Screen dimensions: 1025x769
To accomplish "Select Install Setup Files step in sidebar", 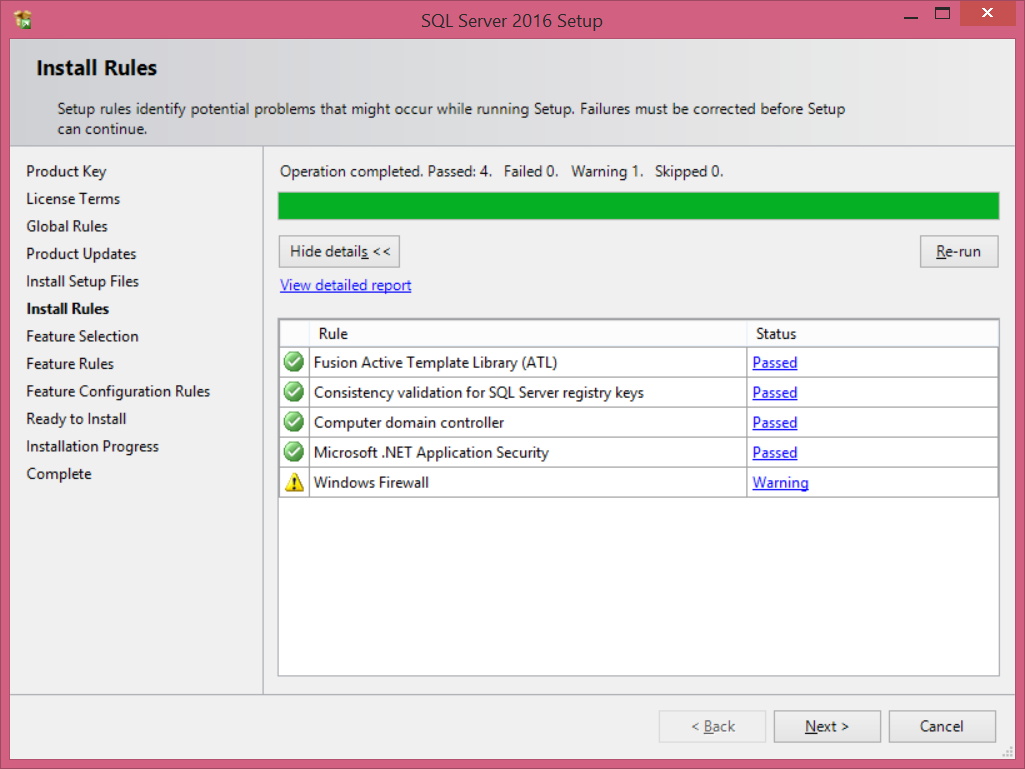I will [x=82, y=281].
